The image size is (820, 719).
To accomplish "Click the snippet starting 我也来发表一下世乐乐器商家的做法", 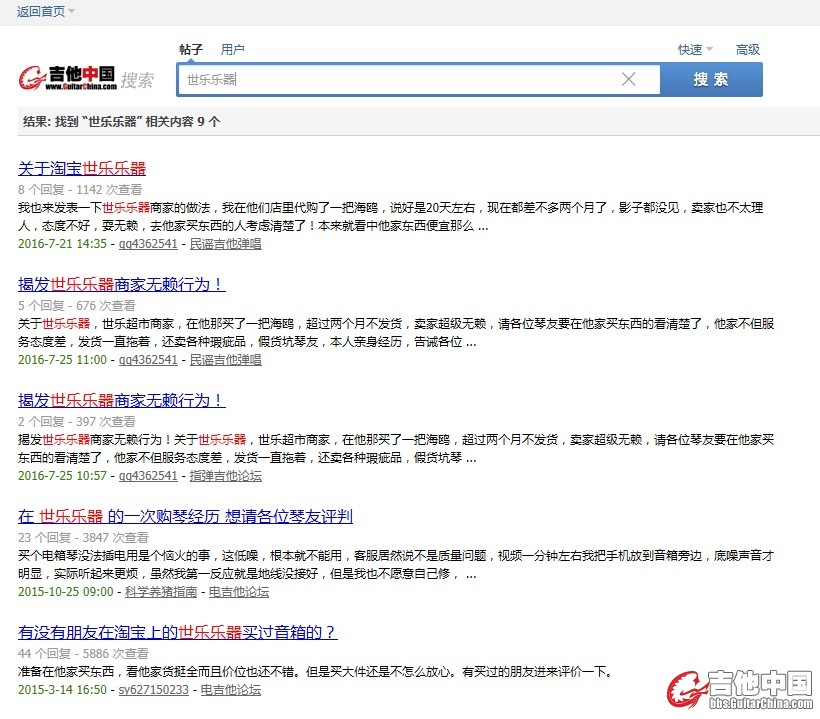I will click(391, 217).
